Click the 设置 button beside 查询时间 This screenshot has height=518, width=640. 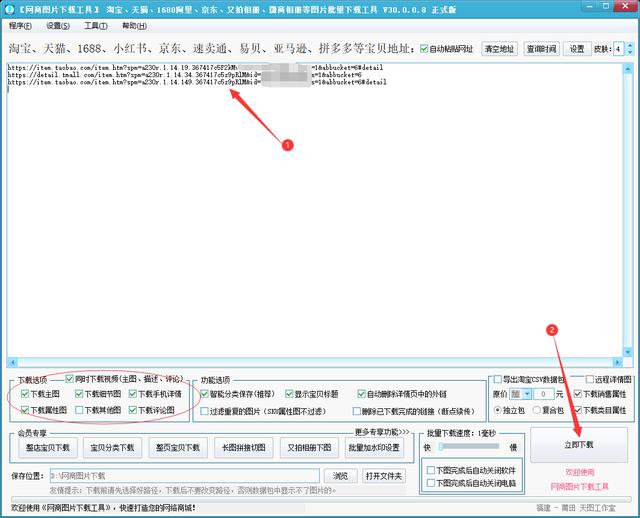[x=577, y=49]
